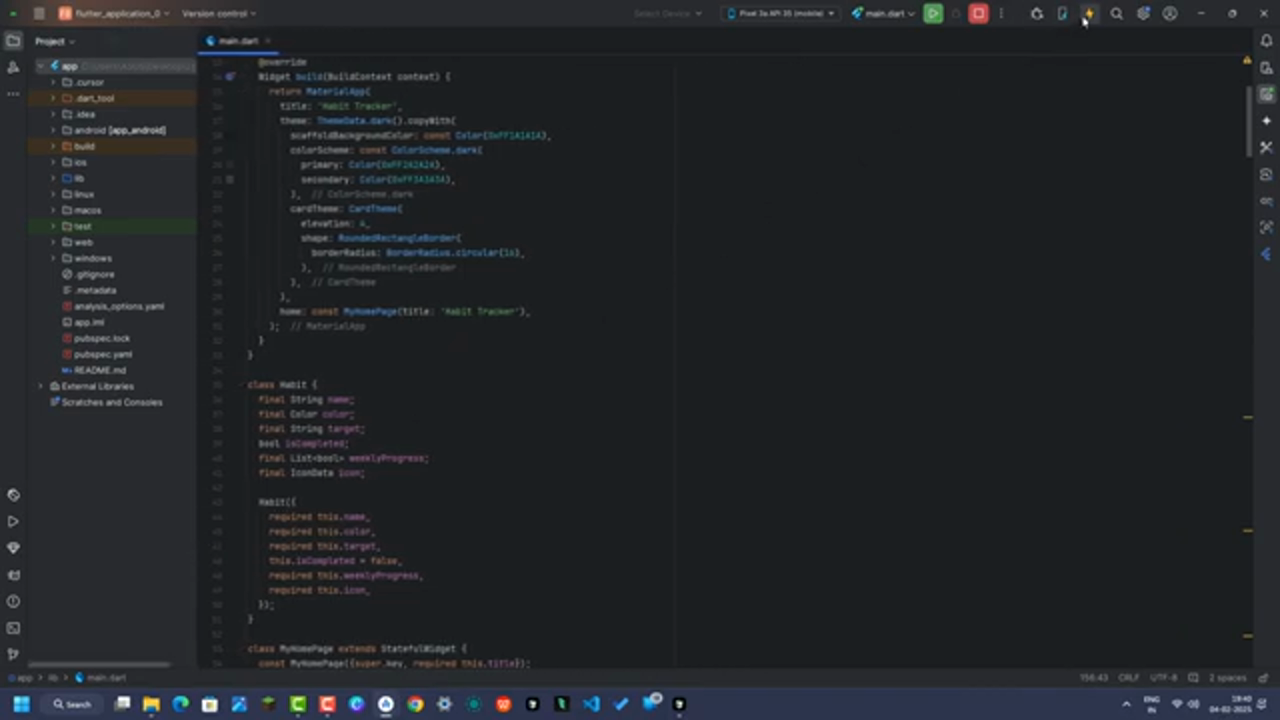Viewport: 1280px width, 720px height.
Task: Open the Notifications bell on right sidebar
Action: point(1266,41)
